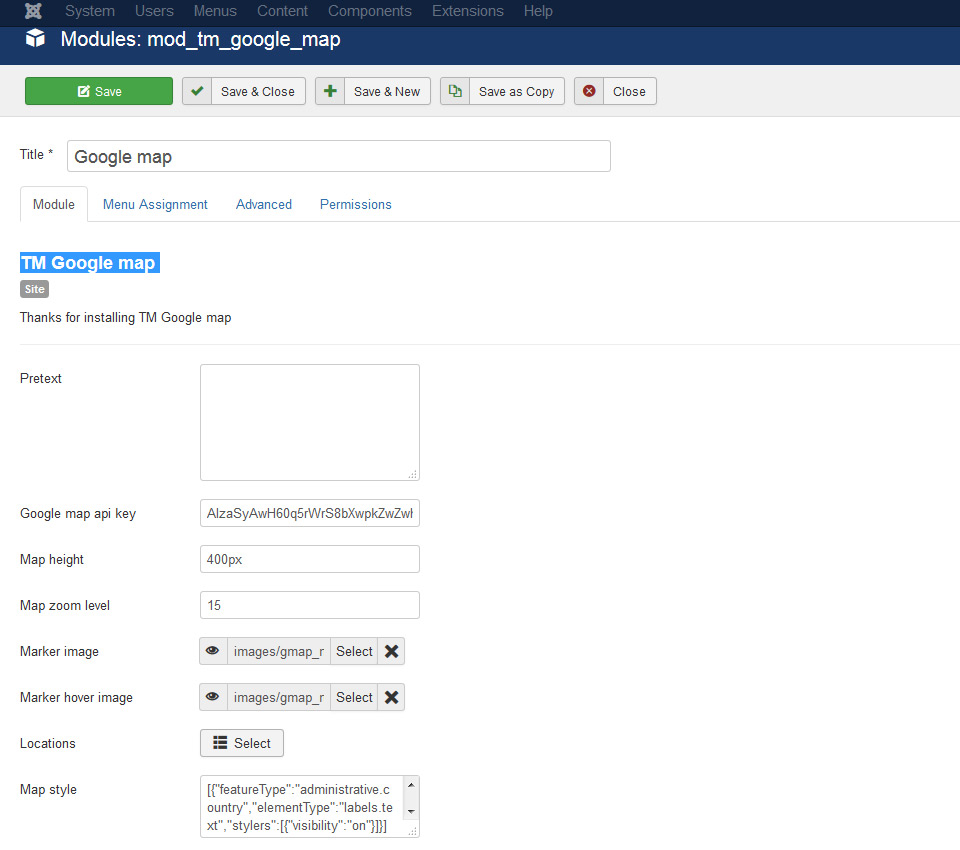Open the Help menu
Viewport: 960px width, 850px height.
coord(538,11)
